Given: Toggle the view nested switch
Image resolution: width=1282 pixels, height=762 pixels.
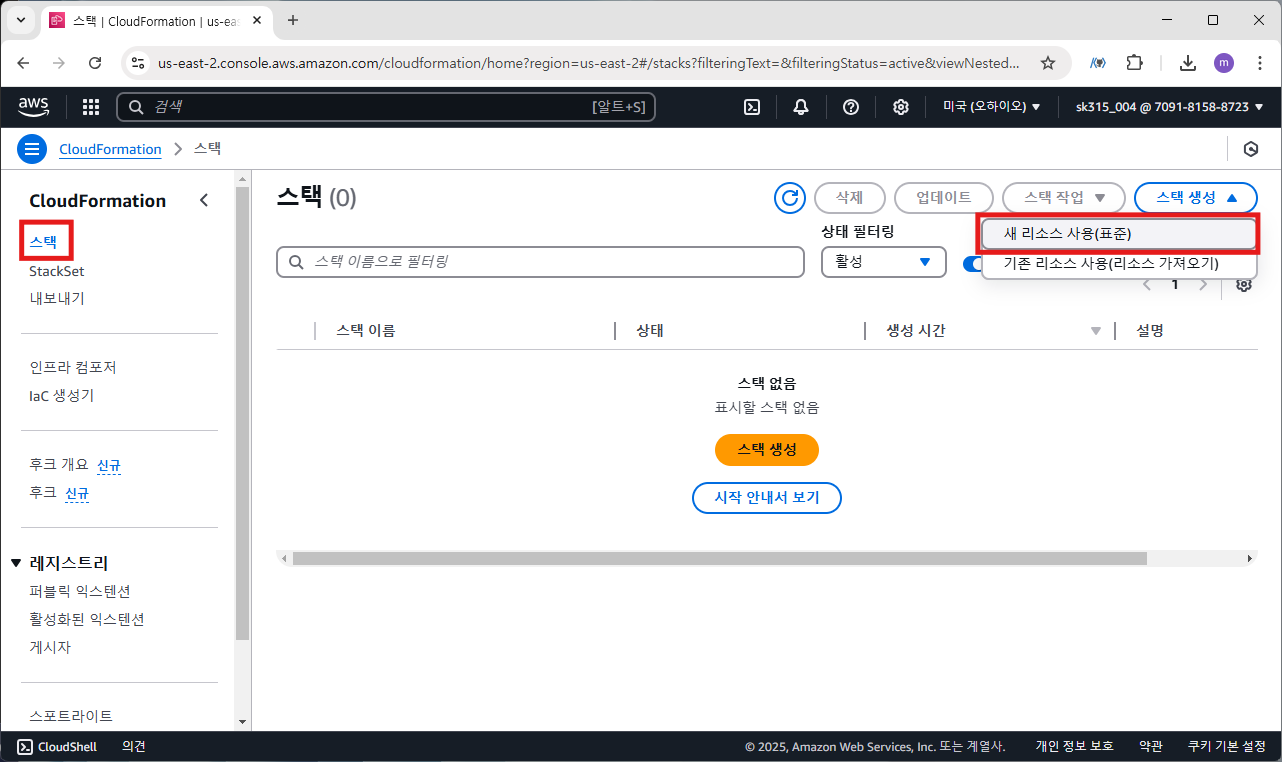Looking at the screenshot, I should tap(970, 263).
